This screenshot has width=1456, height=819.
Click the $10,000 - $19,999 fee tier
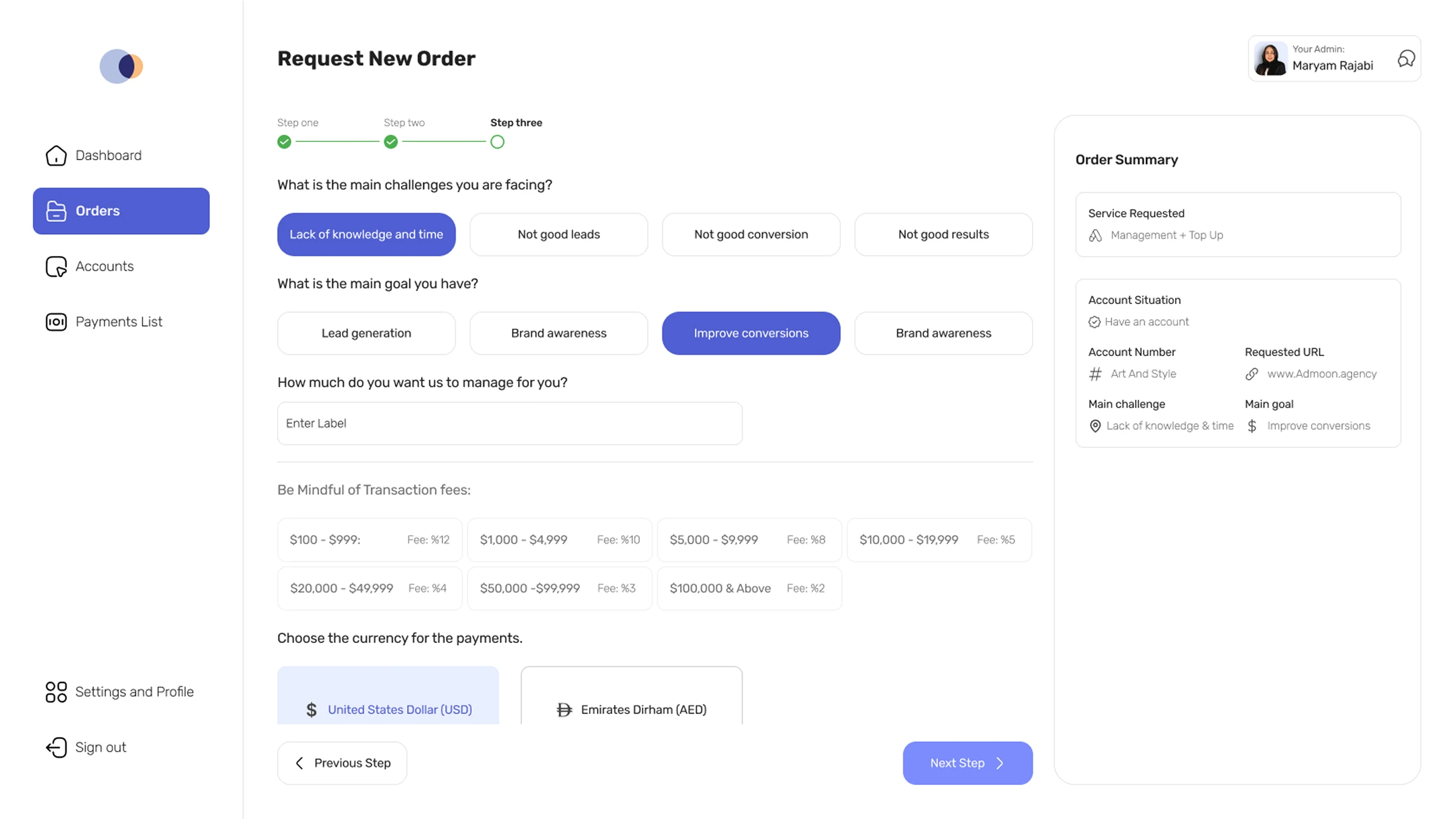(x=939, y=540)
